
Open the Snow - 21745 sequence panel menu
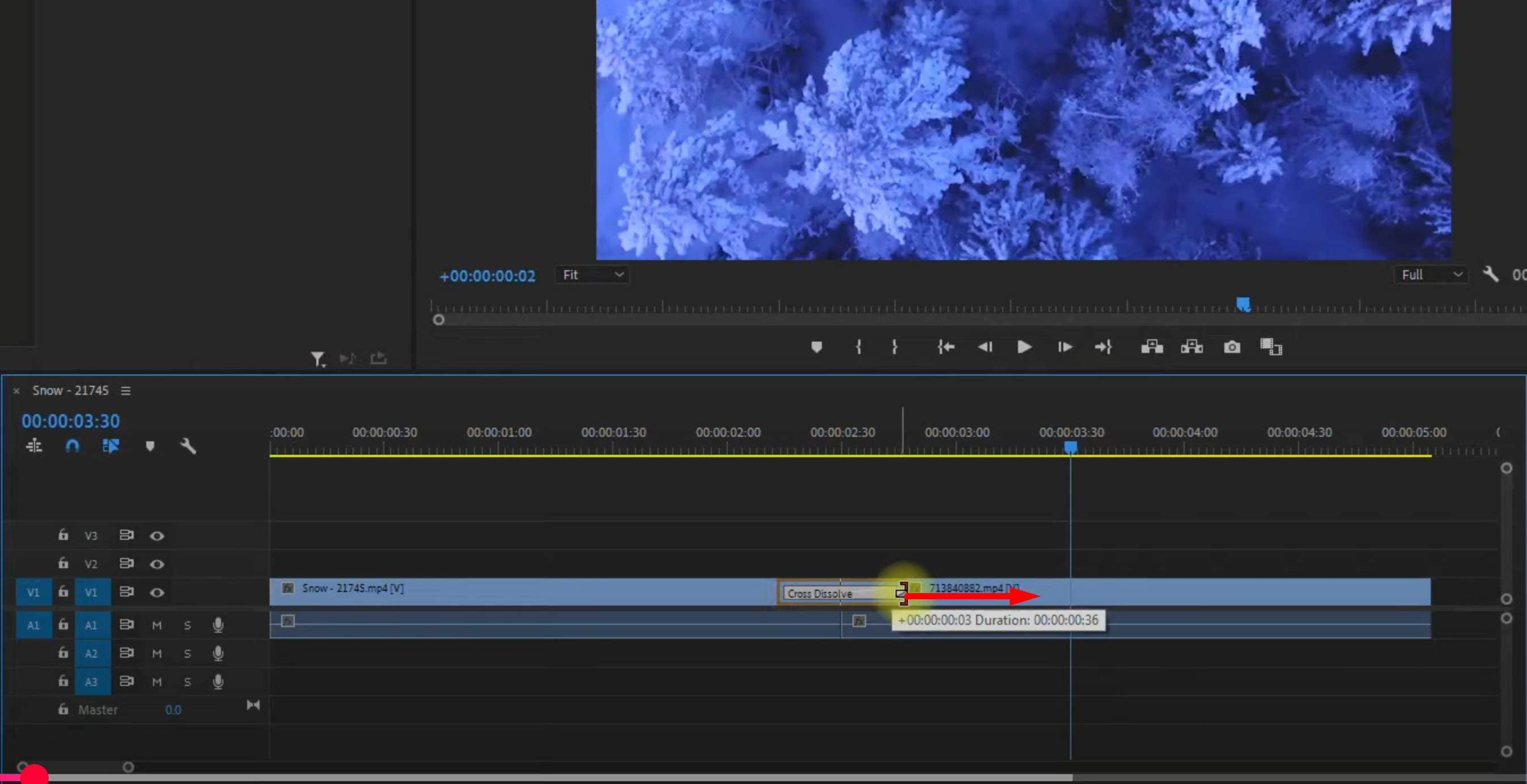[126, 391]
